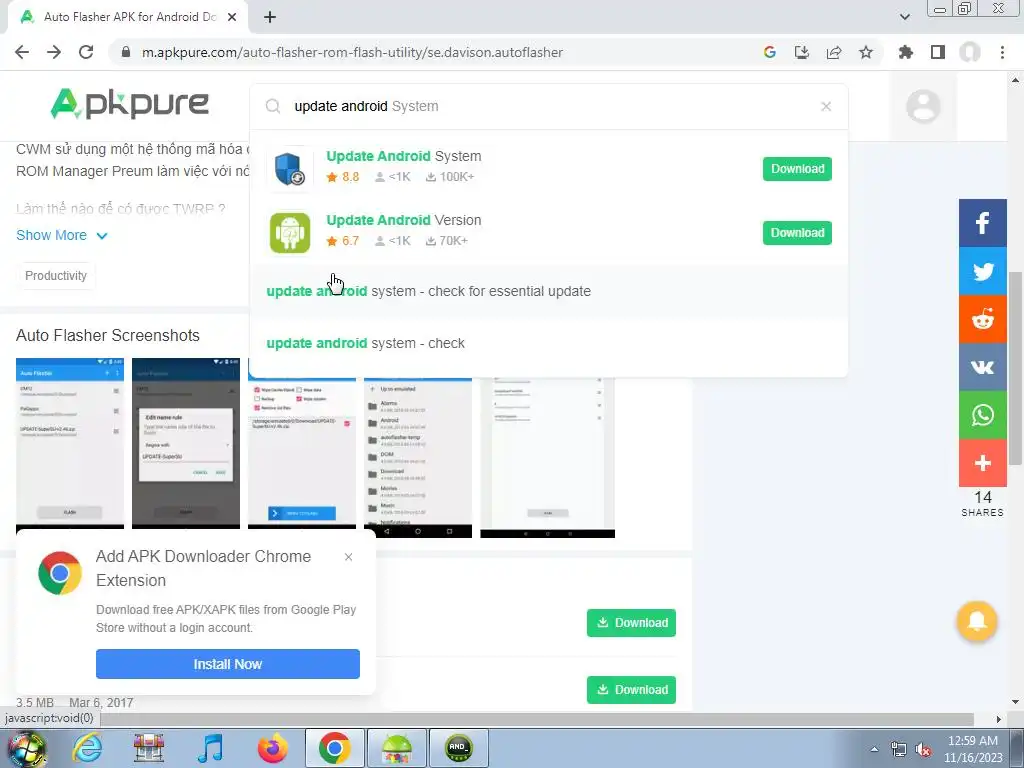
Task: Go forward in browser history
Action: 54,52
